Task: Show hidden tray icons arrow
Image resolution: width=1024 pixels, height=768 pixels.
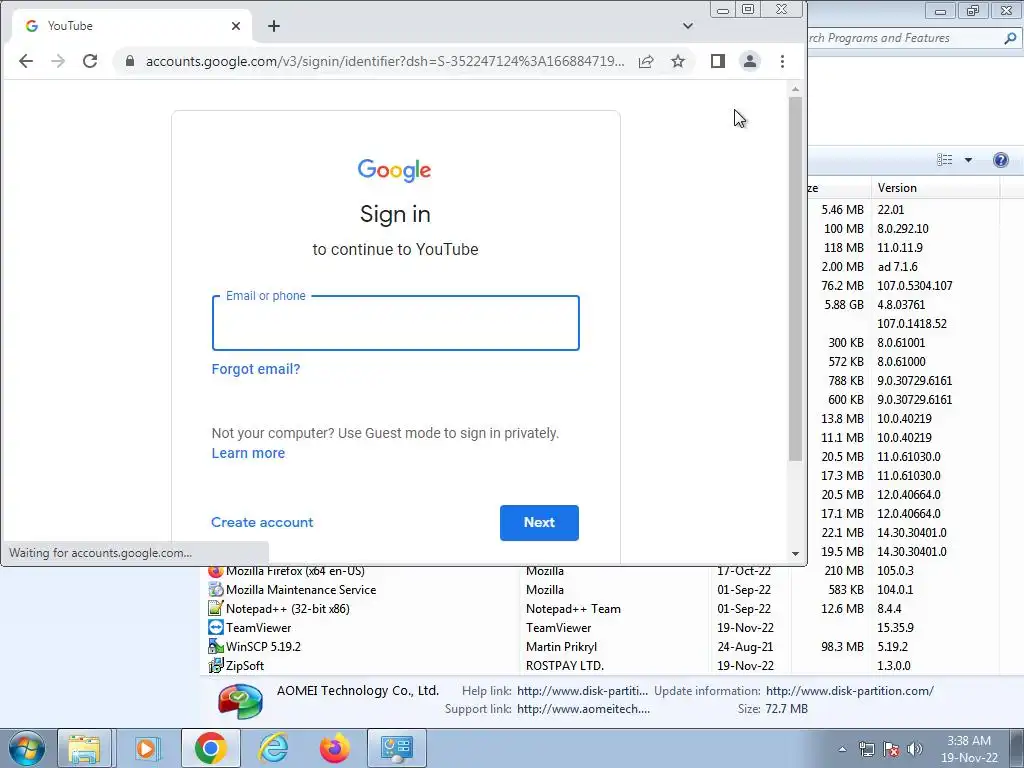Action: point(842,749)
